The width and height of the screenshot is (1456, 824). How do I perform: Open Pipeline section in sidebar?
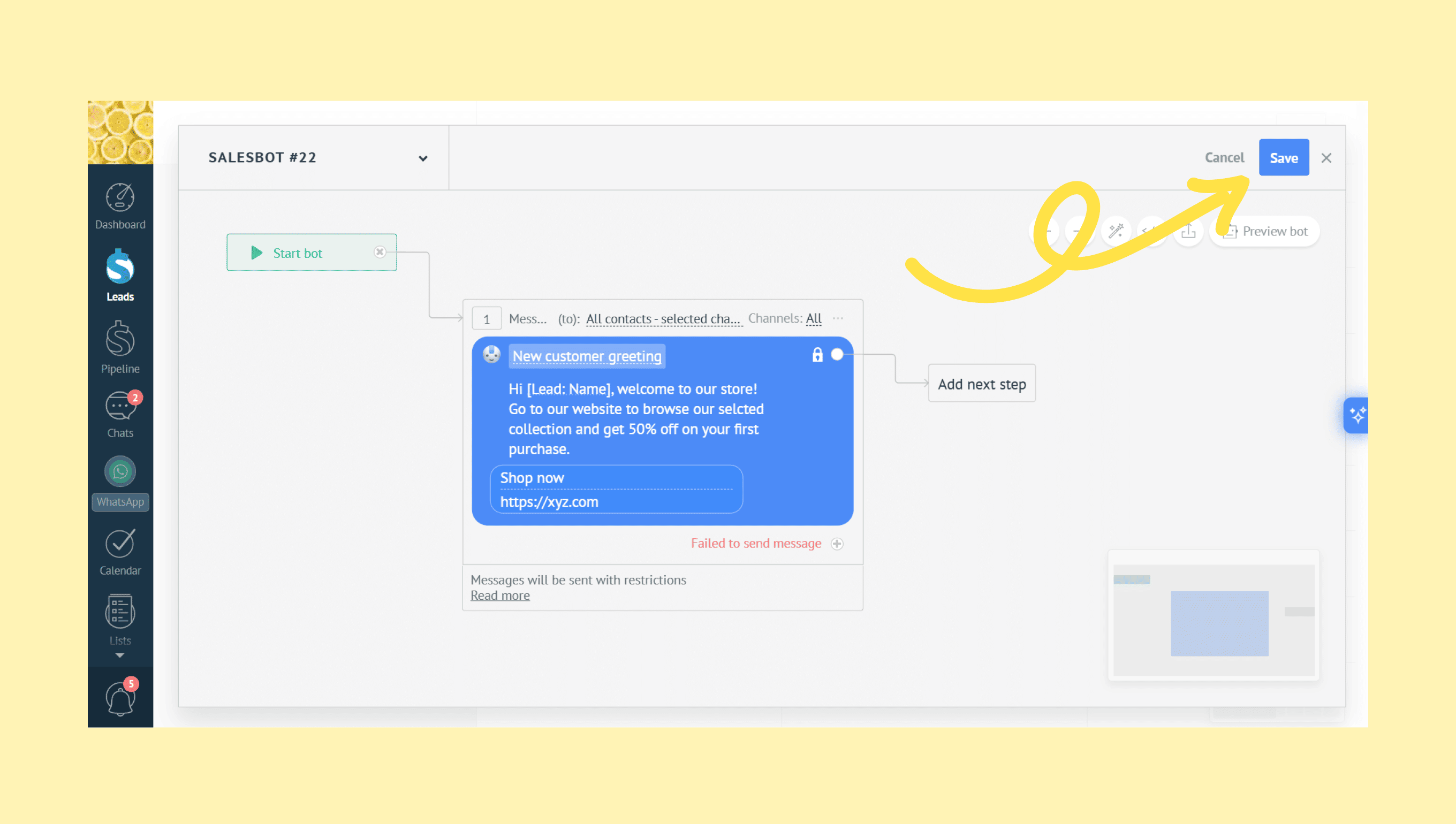tap(120, 347)
